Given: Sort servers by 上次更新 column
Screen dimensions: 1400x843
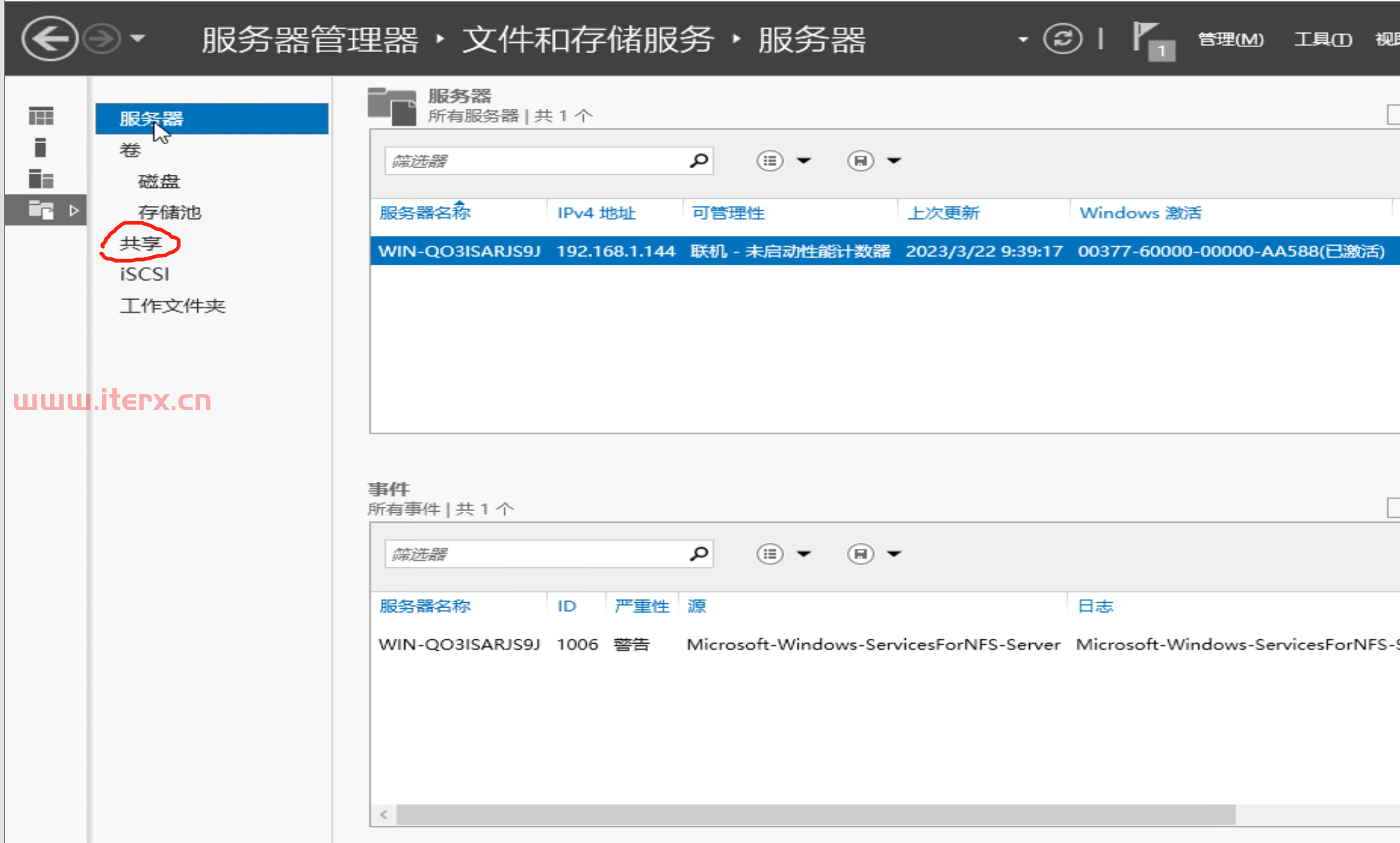Looking at the screenshot, I should (943, 213).
